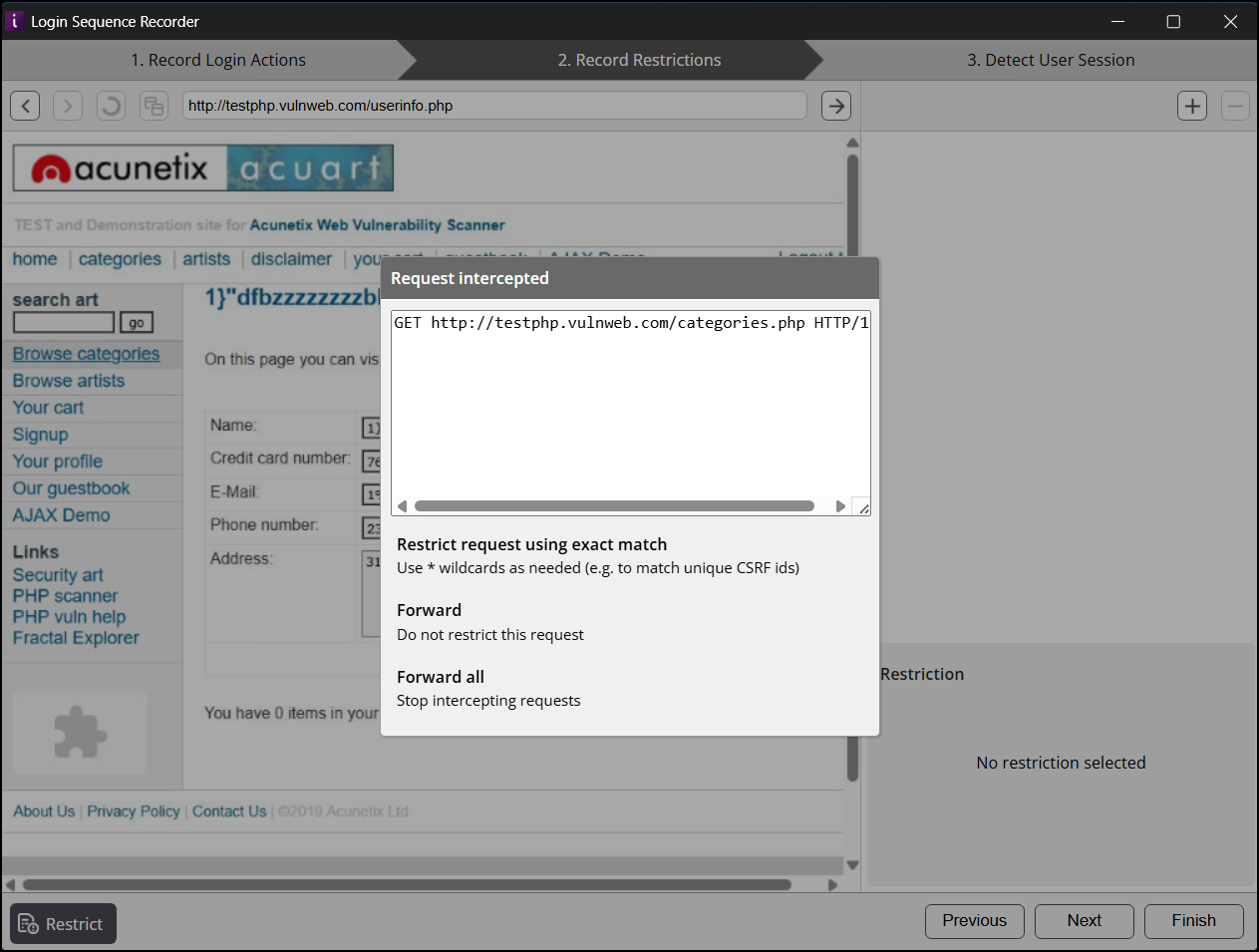1259x952 pixels.
Task: Add a new restriction with the plus icon
Action: click(1192, 106)
